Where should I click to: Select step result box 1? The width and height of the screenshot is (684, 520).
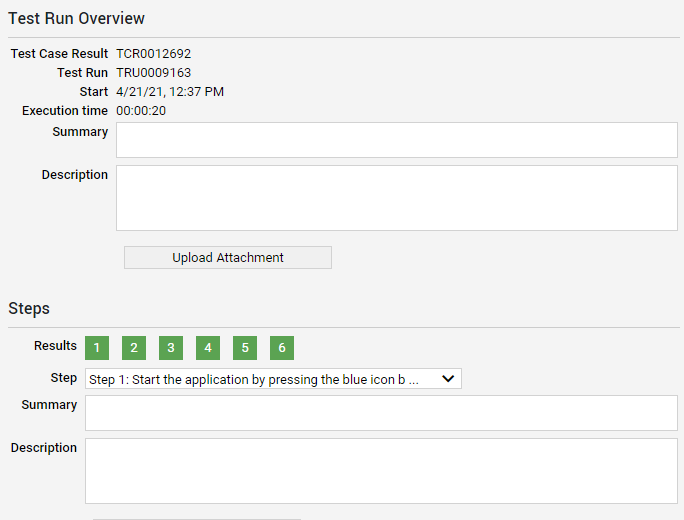click(x=97, y=347)
